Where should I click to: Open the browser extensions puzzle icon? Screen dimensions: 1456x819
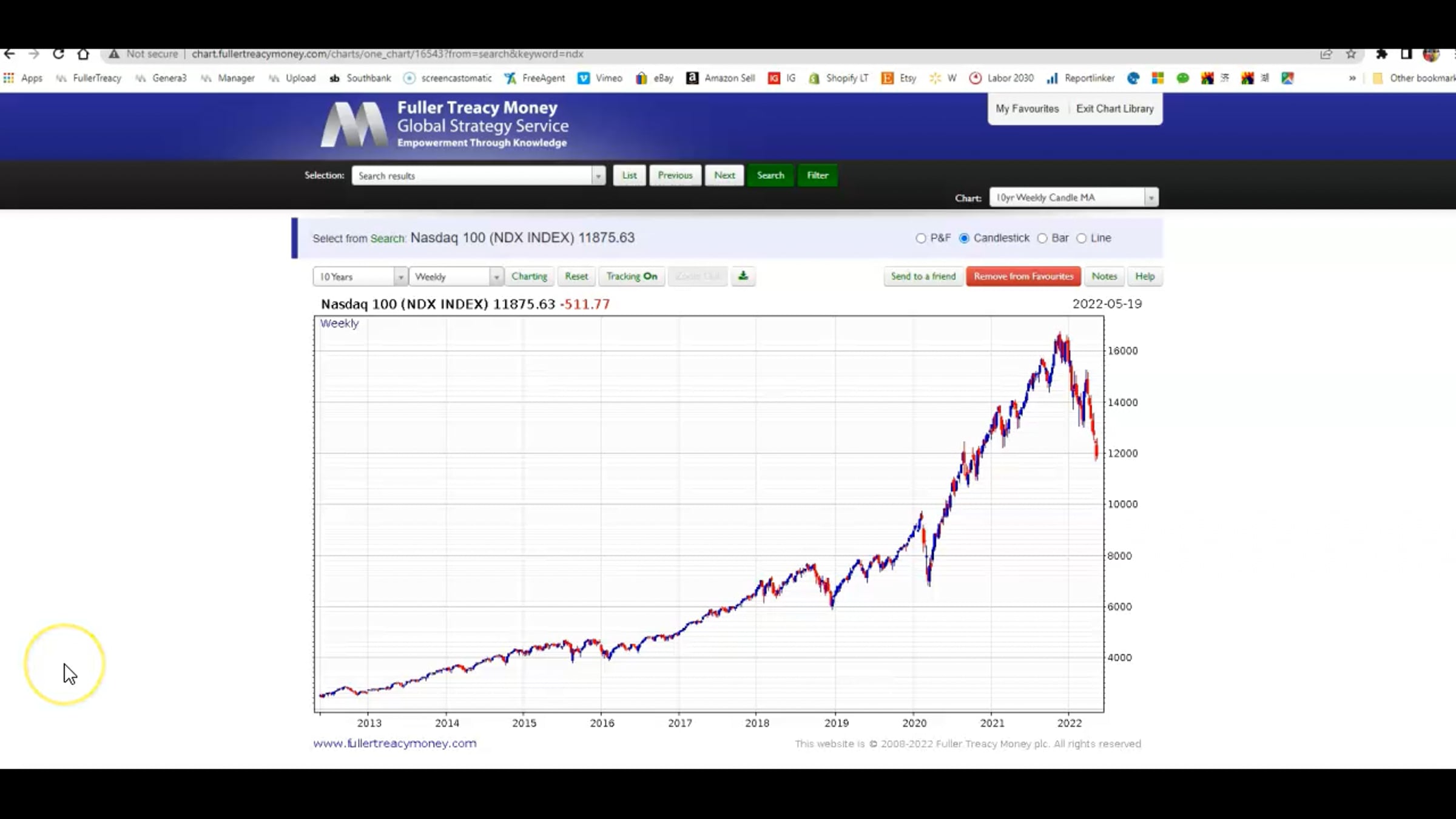click(x=1381, y=54)
